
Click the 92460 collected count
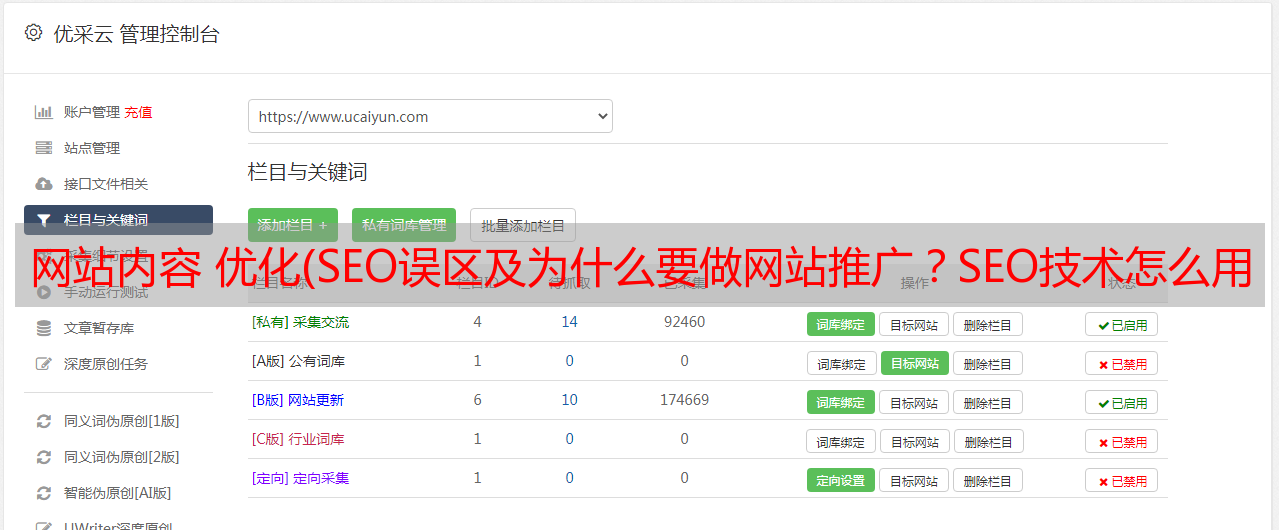(x=684, y=322)
